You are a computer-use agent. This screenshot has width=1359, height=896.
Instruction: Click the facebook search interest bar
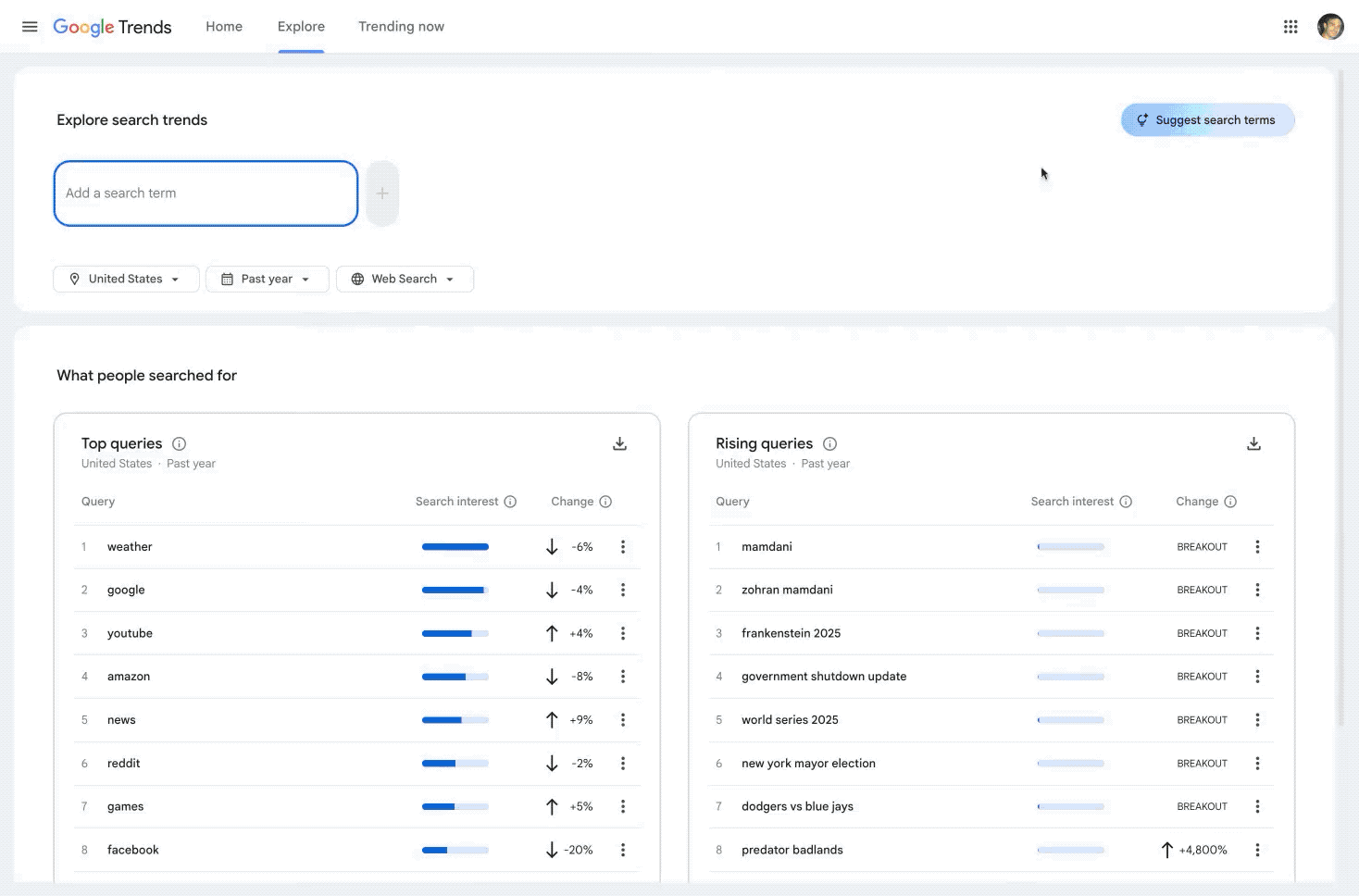pos(455,850)
